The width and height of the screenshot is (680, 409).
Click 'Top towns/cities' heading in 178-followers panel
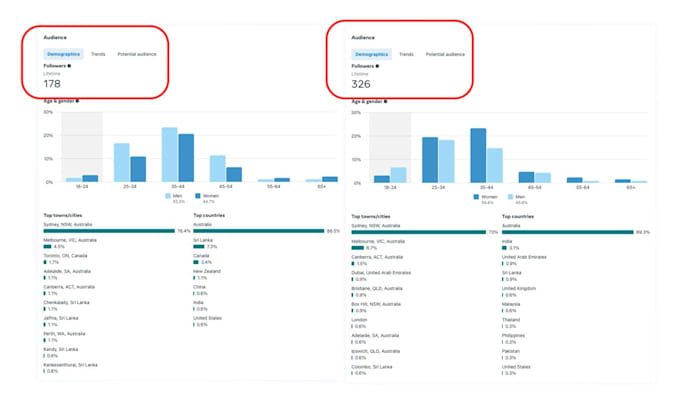pyautogui.click(x=62, y=215)
